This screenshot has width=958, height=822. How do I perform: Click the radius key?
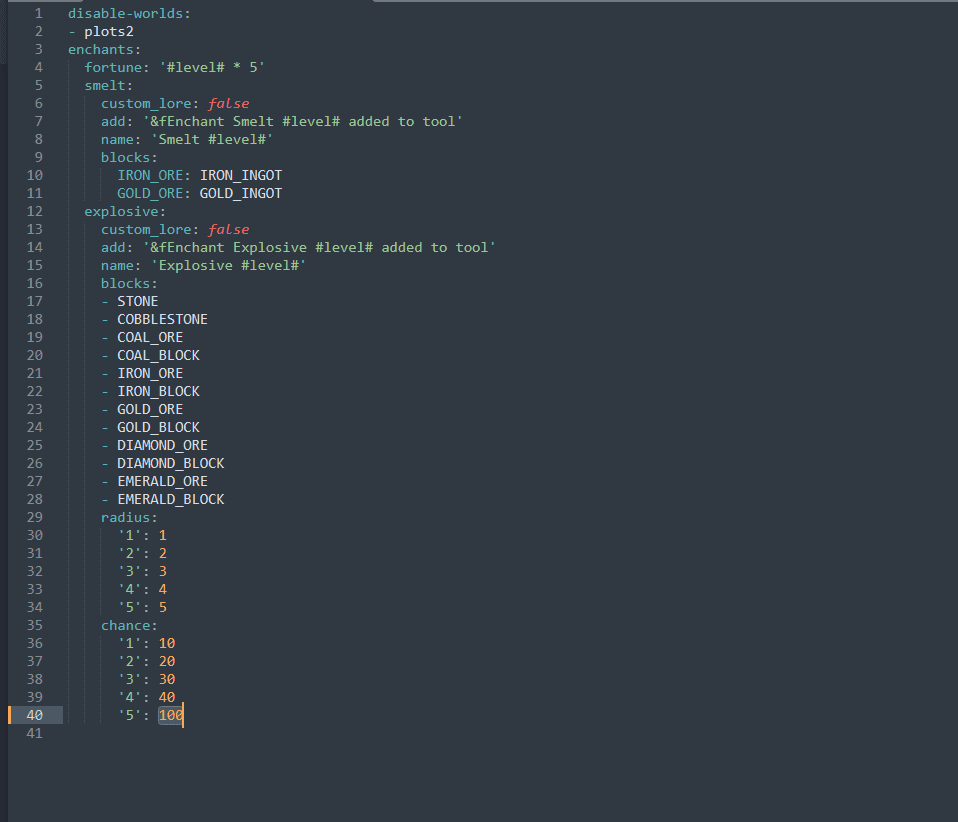(128, 517)
